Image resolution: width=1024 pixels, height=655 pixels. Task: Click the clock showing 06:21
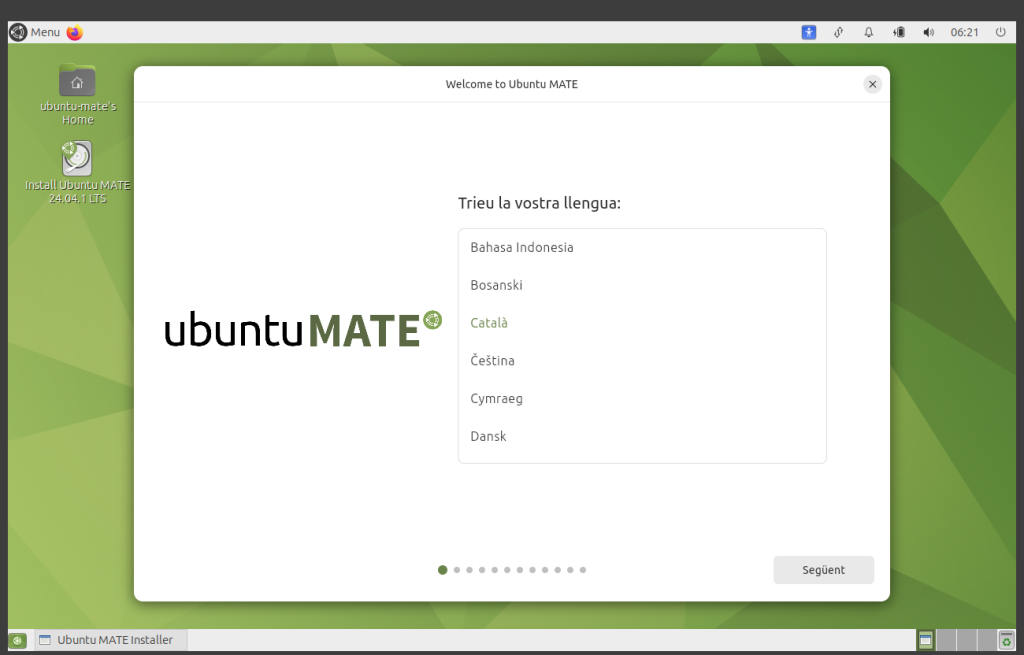[964, 32]
